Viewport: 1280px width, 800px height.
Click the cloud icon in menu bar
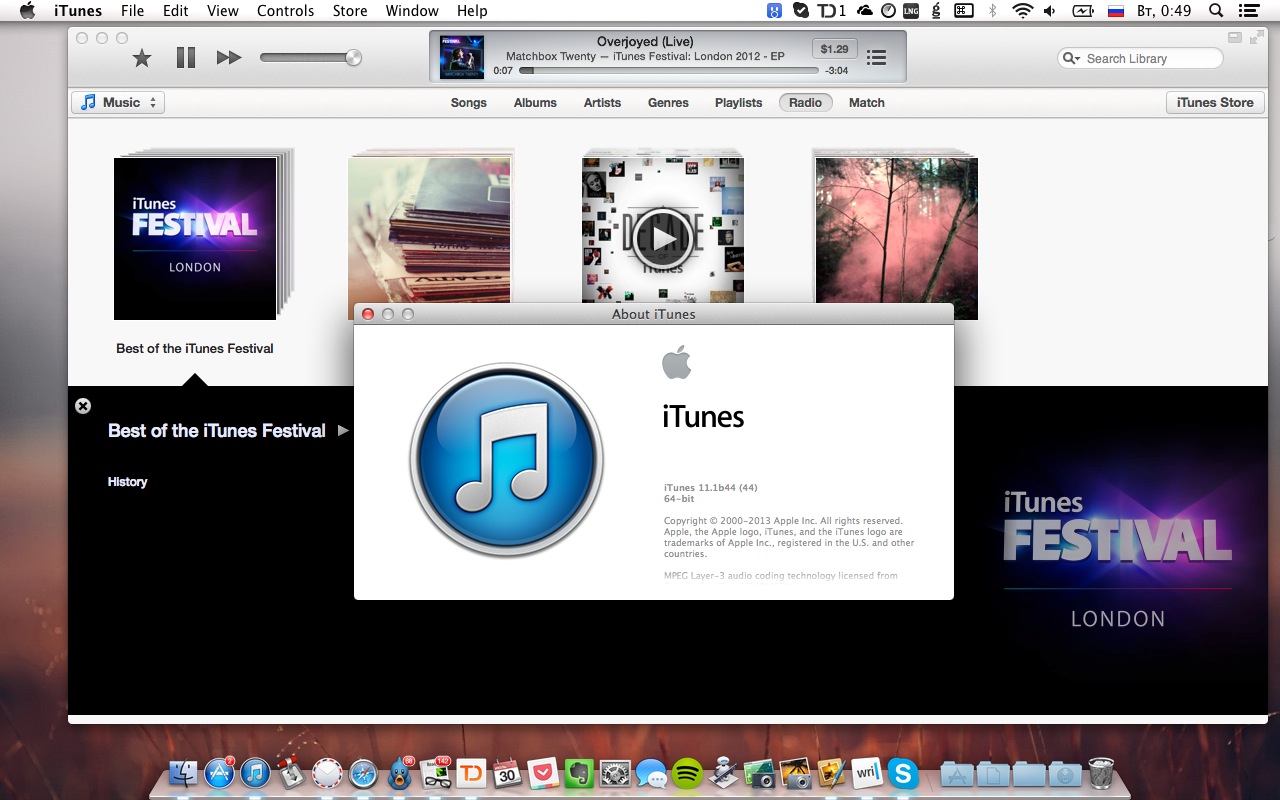point(864,11)
